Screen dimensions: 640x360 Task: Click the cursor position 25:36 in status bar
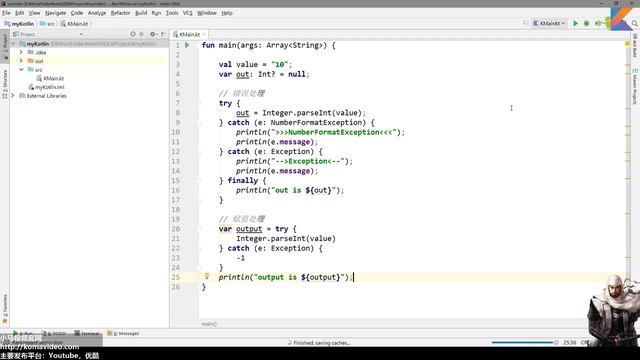click(x=569, y=342)
